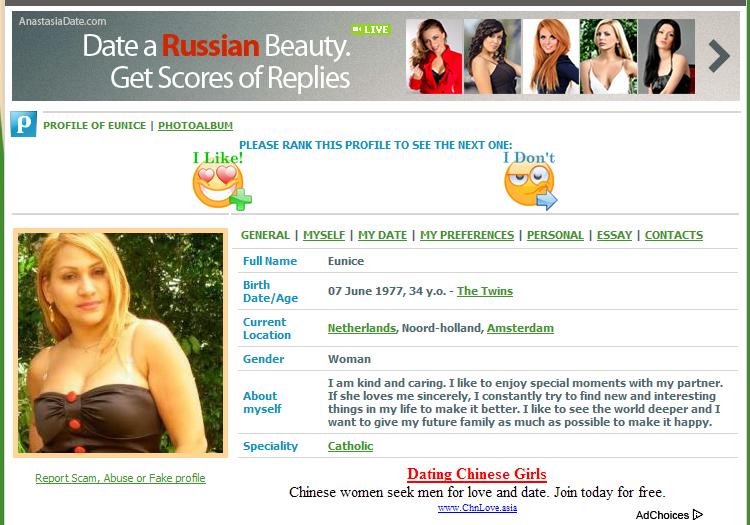Image resolution: width=750 pixels, height=525 pixels.
Task: Click the AdChoices triangle icon
Action: [x=698, y=514]
